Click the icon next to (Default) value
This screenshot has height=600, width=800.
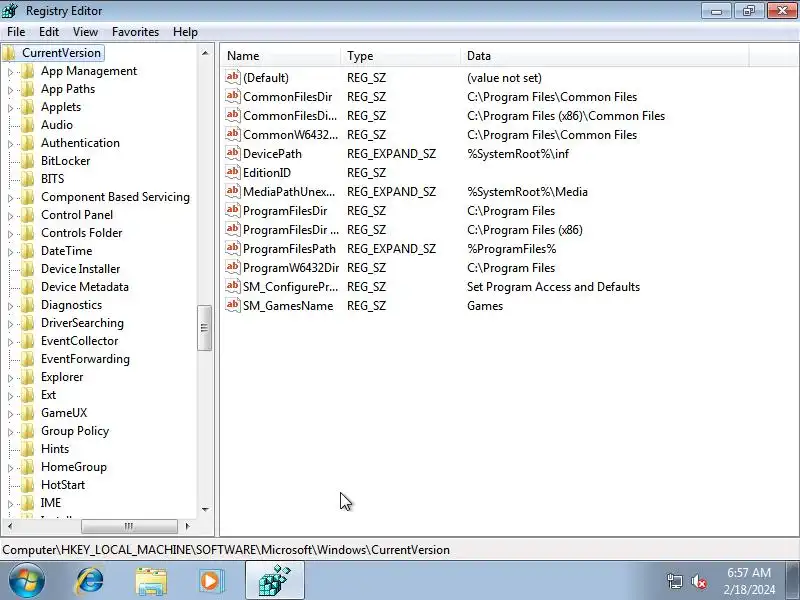[x=233, y=78]
